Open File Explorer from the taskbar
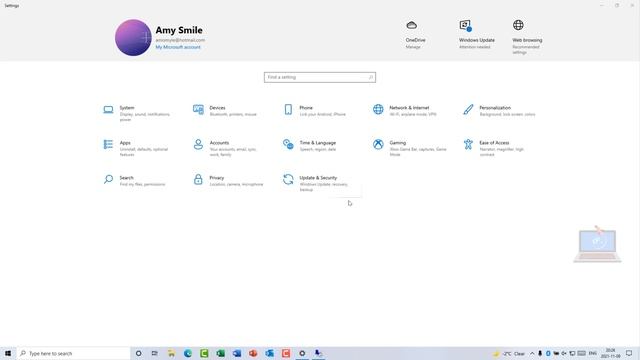The image size is (640, 360). pos(171,353)
